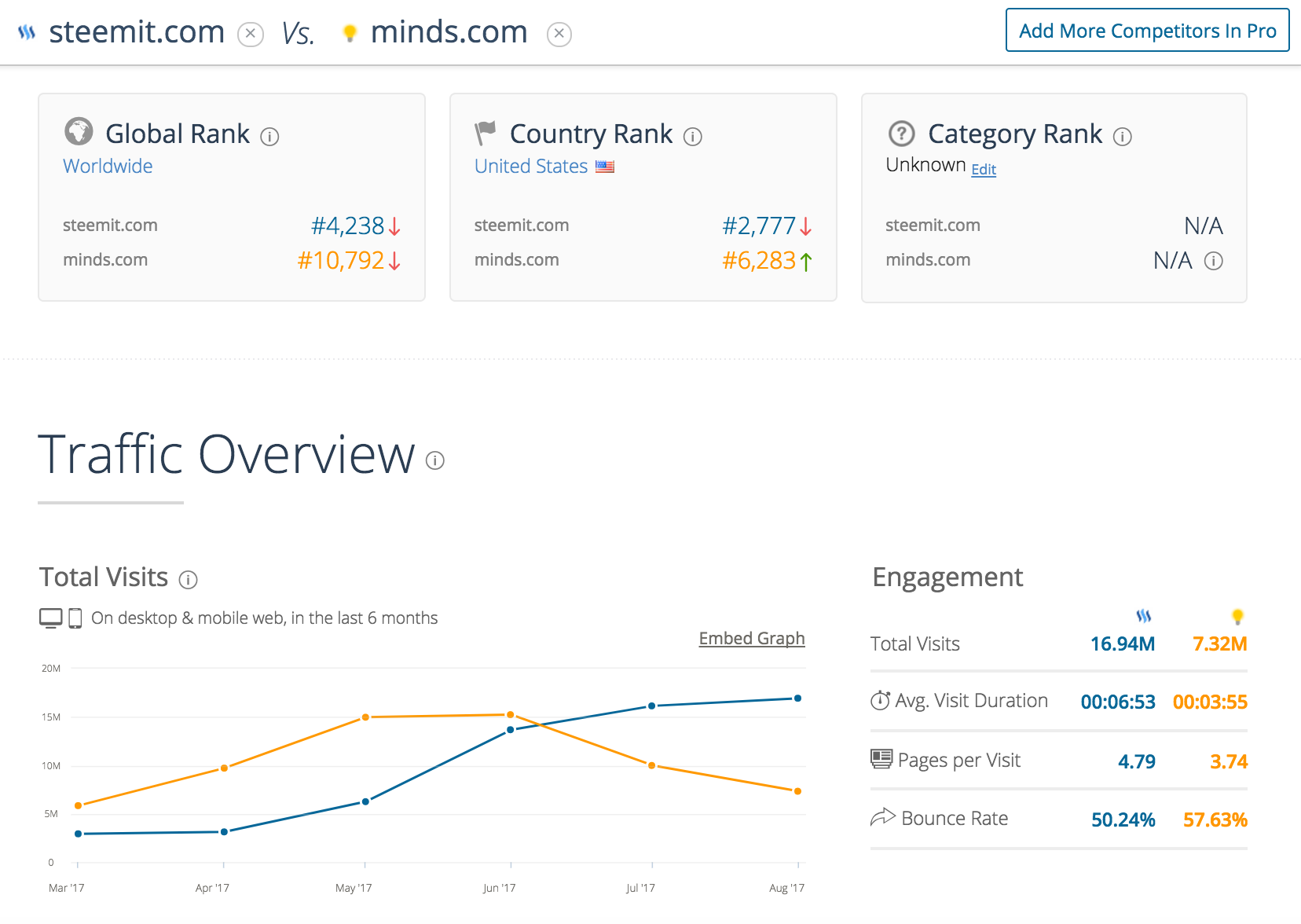Click the globe icon beside Global Rank

[79, 131]
